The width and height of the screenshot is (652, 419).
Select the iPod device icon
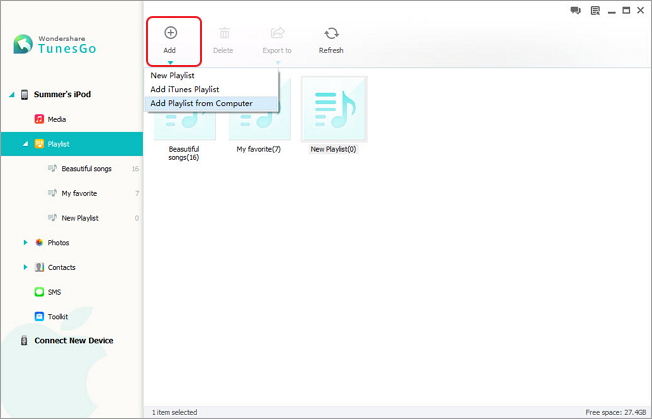tap(25, 94)
